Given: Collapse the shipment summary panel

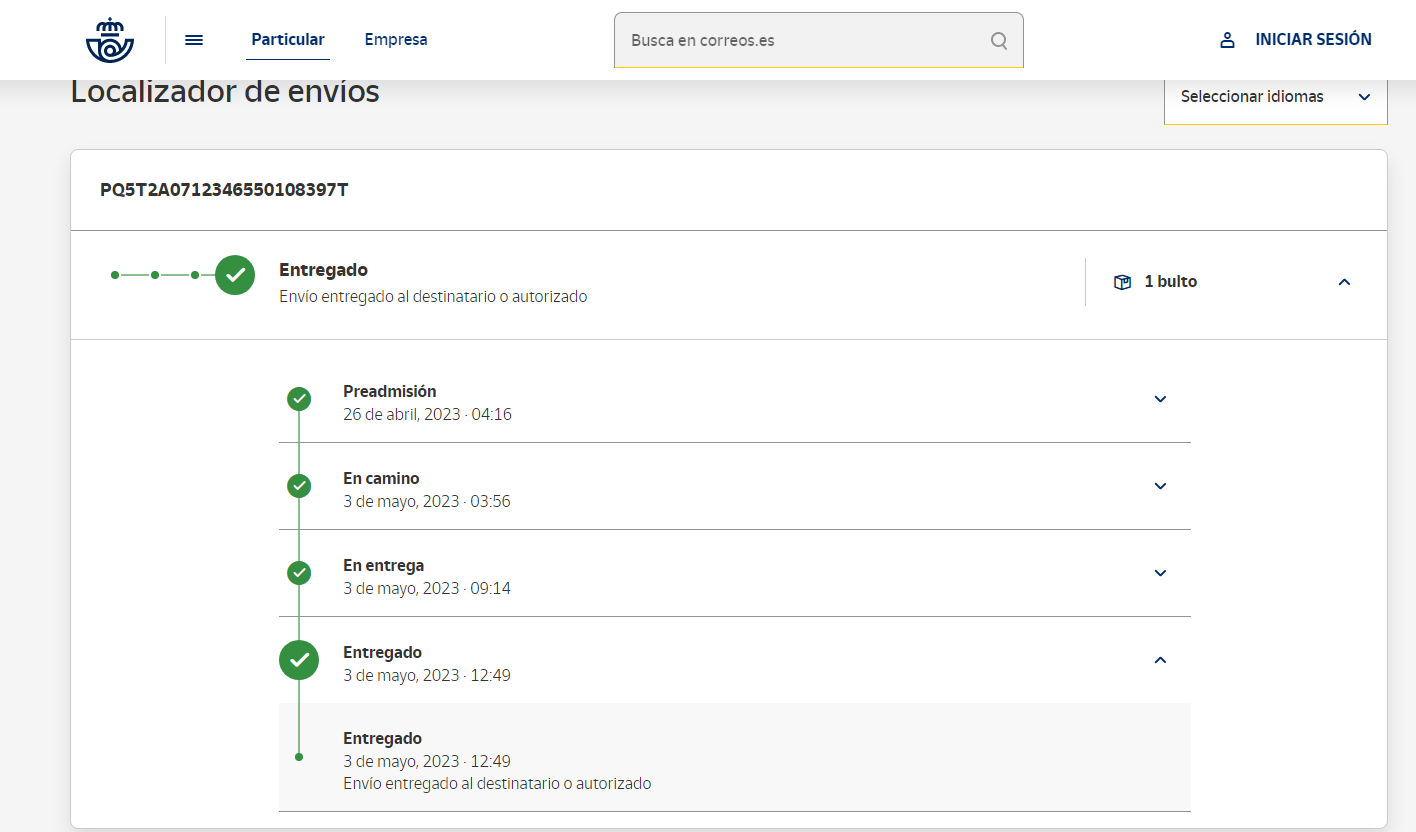Looking at the screenshot, I should [1344, 282].
